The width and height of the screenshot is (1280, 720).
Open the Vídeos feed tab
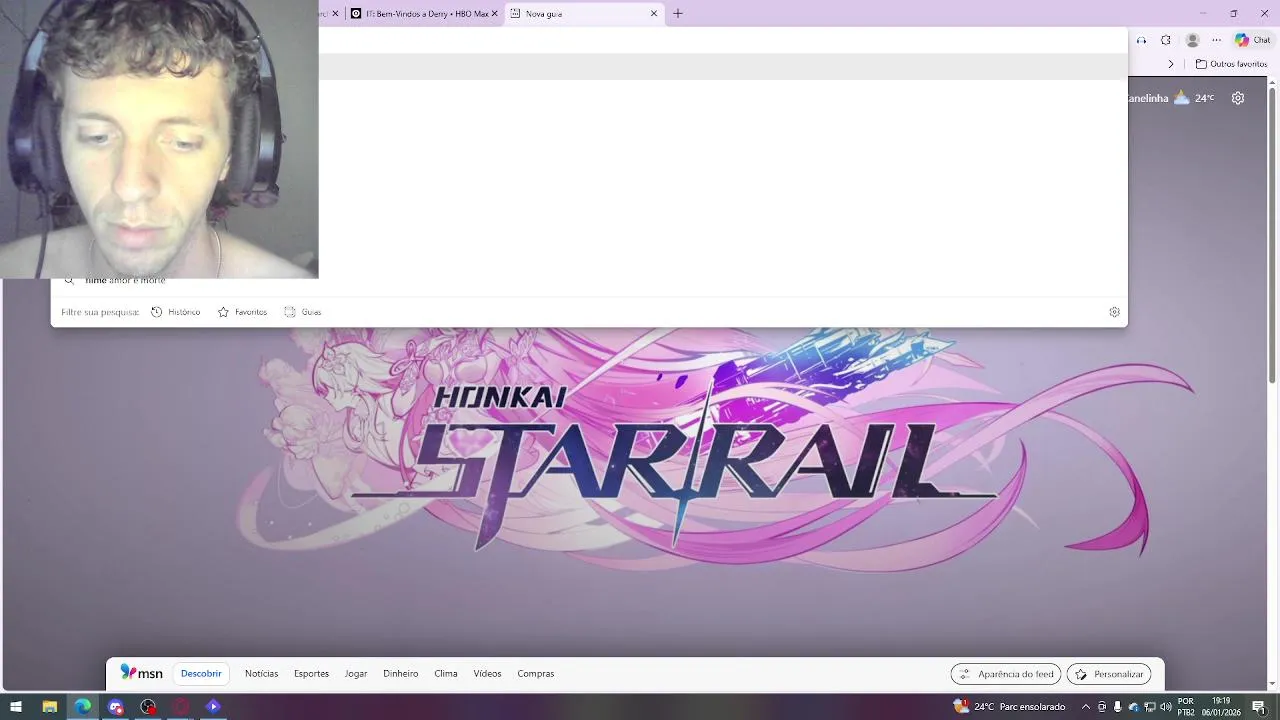487,673
